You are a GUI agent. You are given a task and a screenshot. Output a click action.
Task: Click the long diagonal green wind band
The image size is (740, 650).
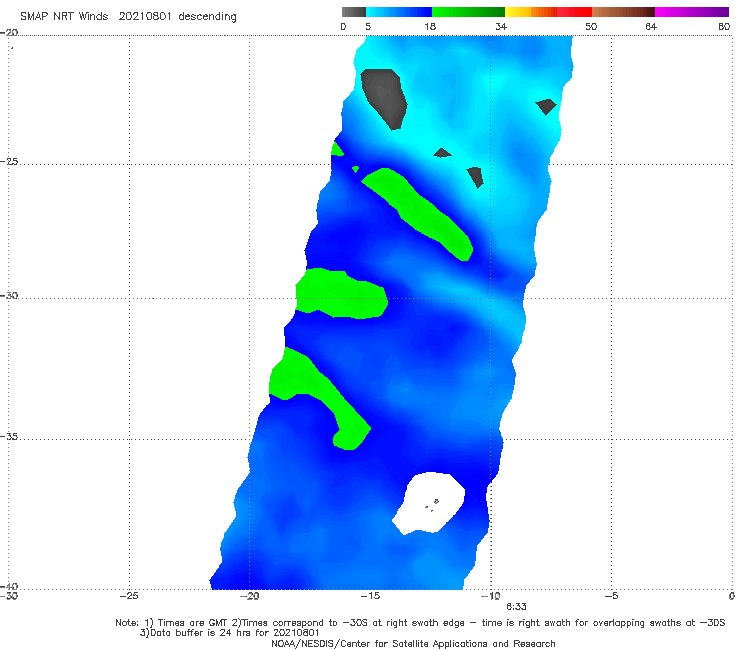click(x=420, y=212)
